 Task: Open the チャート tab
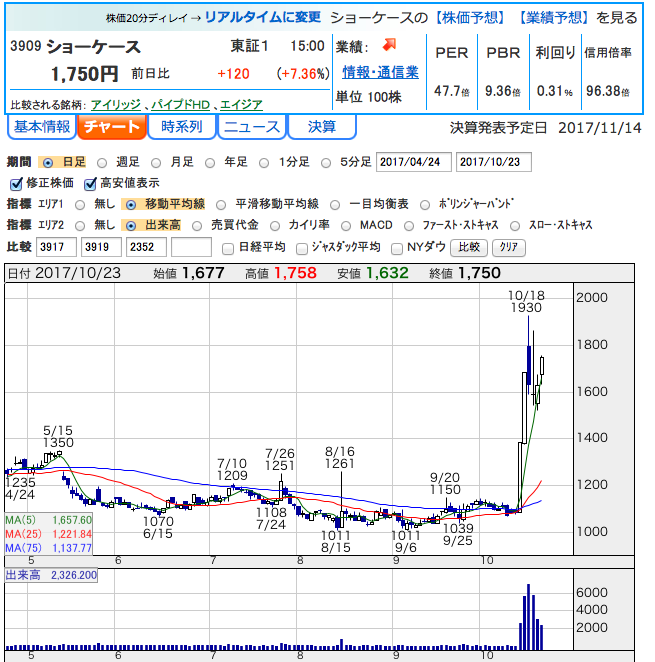pos(112,127)
